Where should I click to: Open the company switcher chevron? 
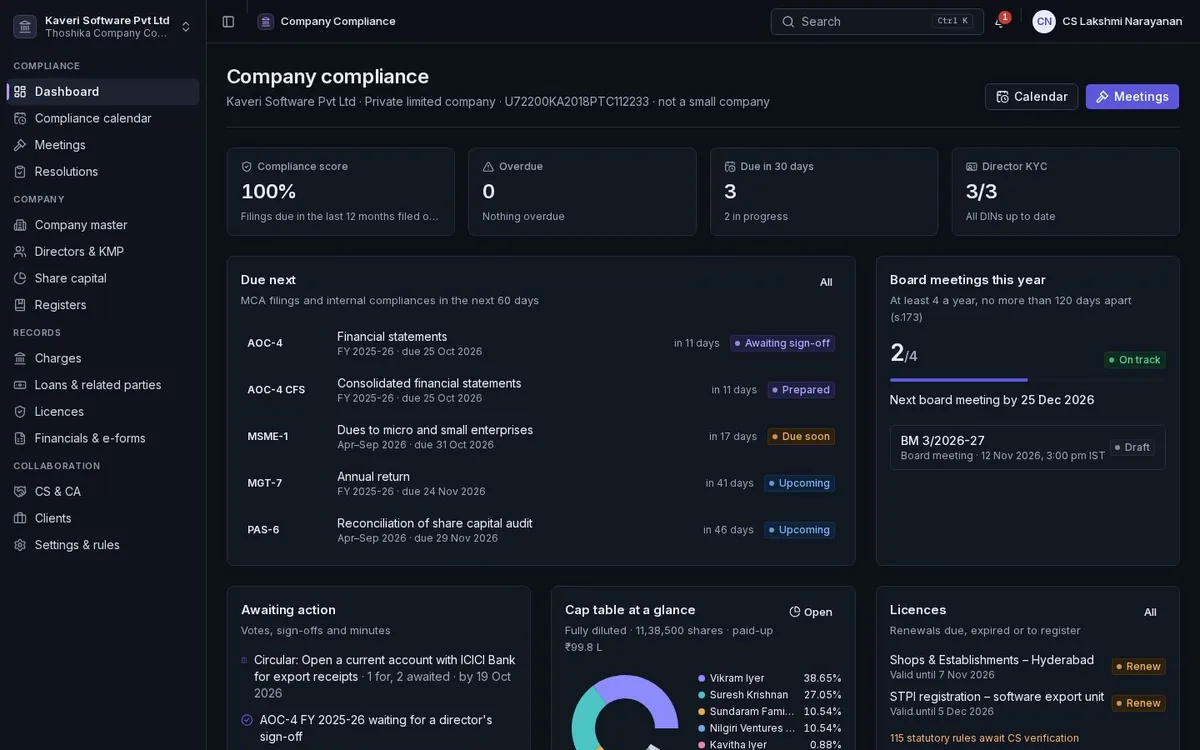(186, 26)
